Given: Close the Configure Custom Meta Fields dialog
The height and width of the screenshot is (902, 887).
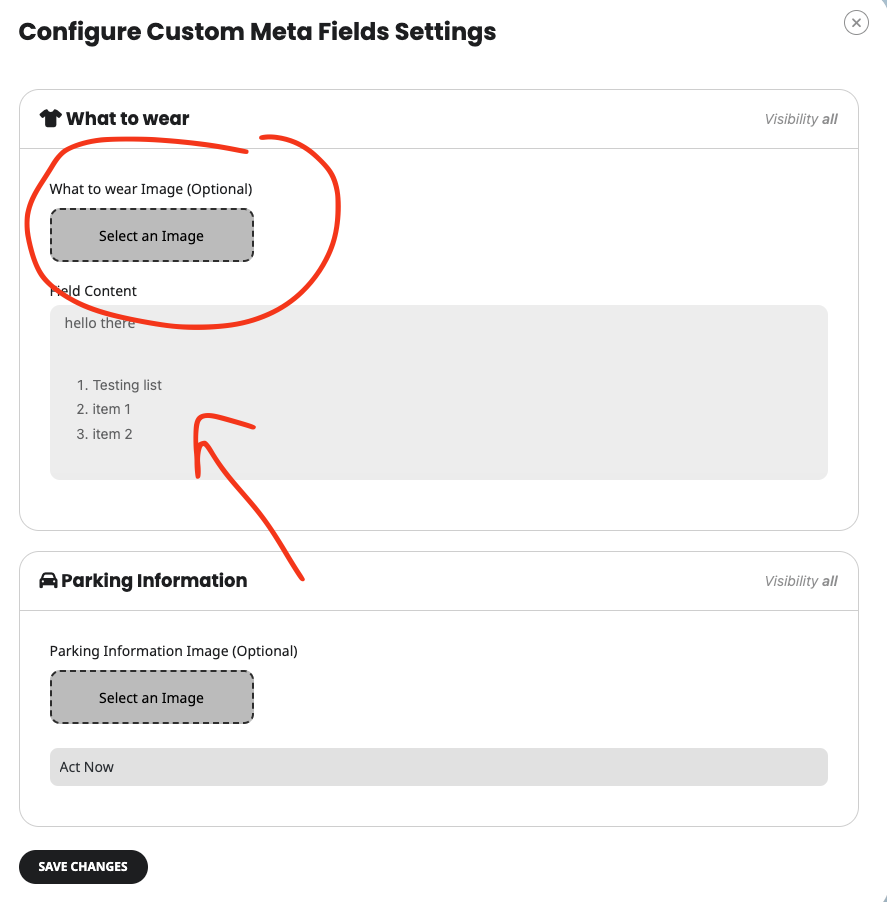Looking at the screenshot, I should [856, 22].
